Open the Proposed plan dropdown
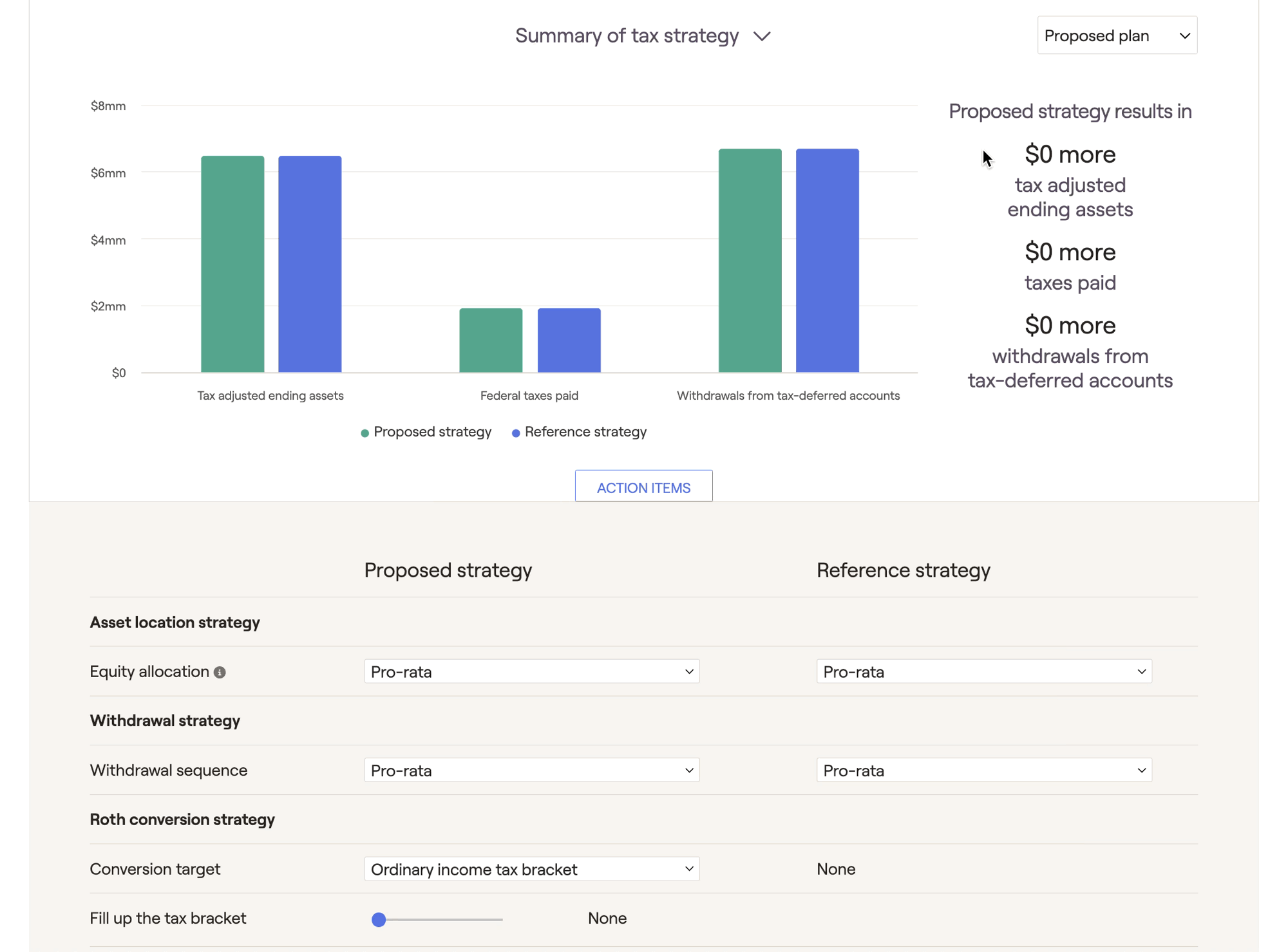The image size is (1288, 952). coord(1116,35)
